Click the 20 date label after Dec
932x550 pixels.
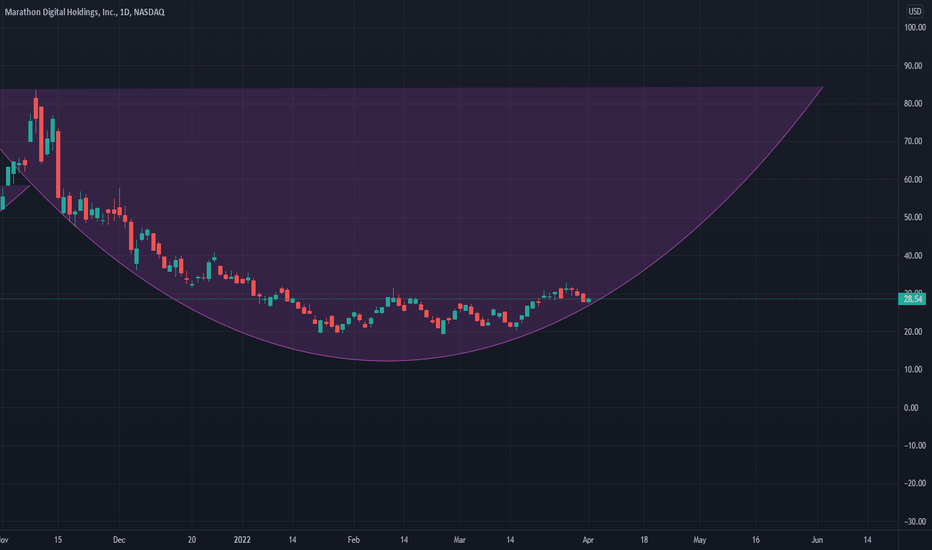pos(191,540)
